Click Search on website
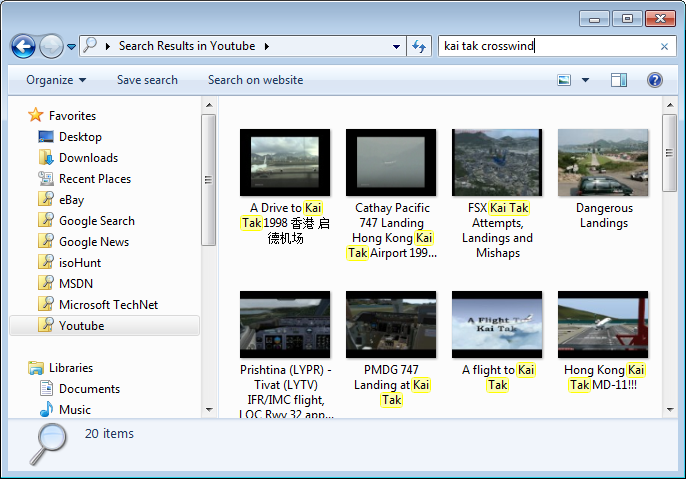 (256, 80)
